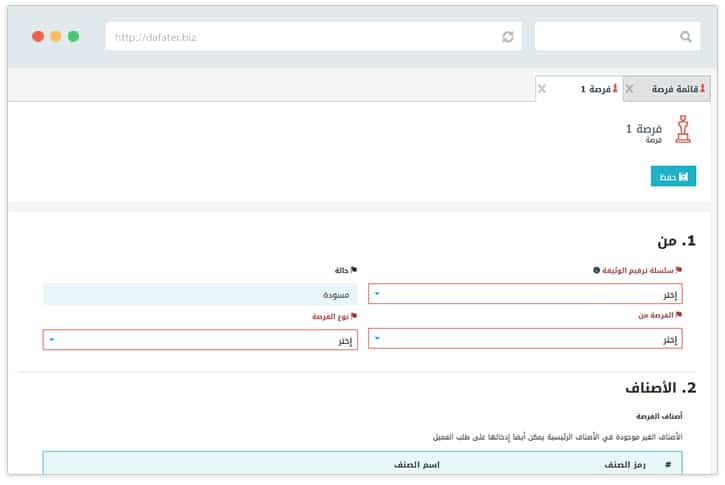Viewport: 725px width, 485px height.
Task: Click the red window close dot
Action: point(38,37)
